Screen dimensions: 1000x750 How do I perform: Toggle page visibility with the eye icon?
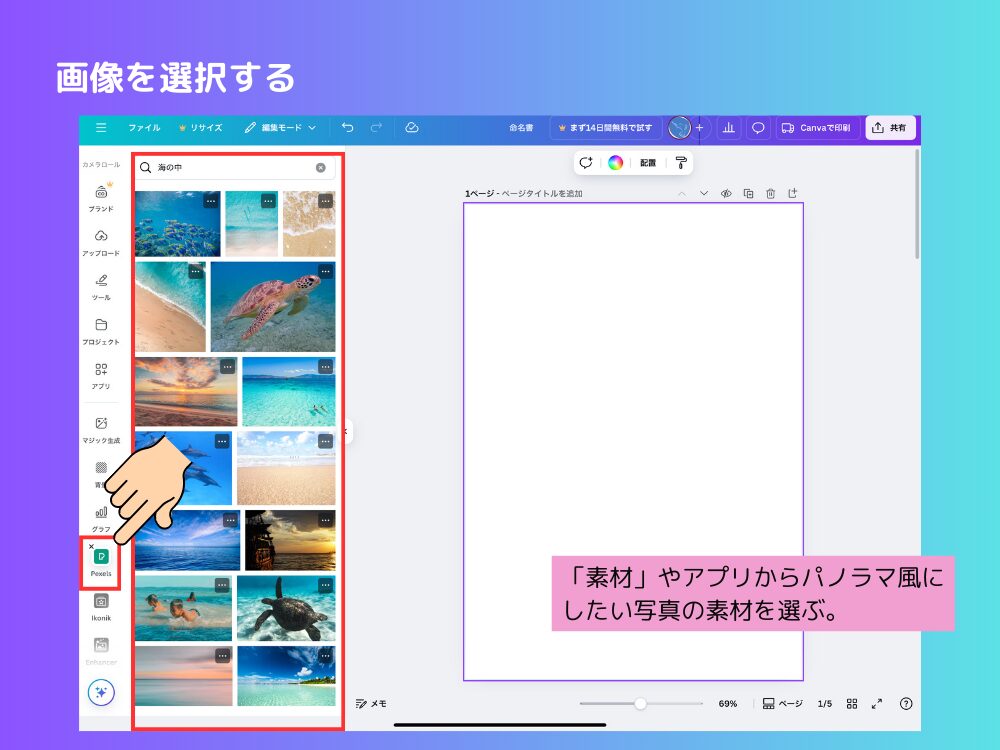tap(725, 193)
